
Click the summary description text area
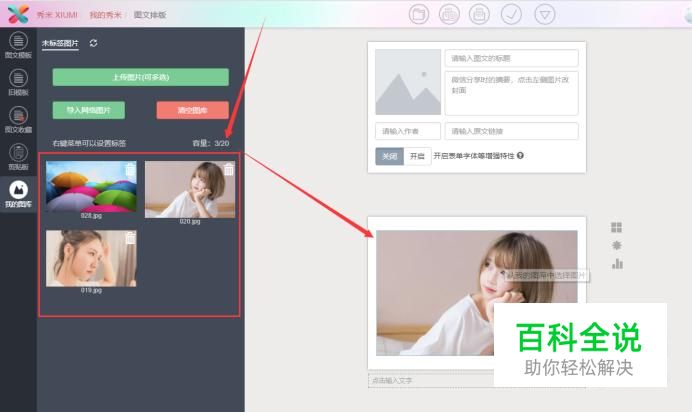pos(511,93)
